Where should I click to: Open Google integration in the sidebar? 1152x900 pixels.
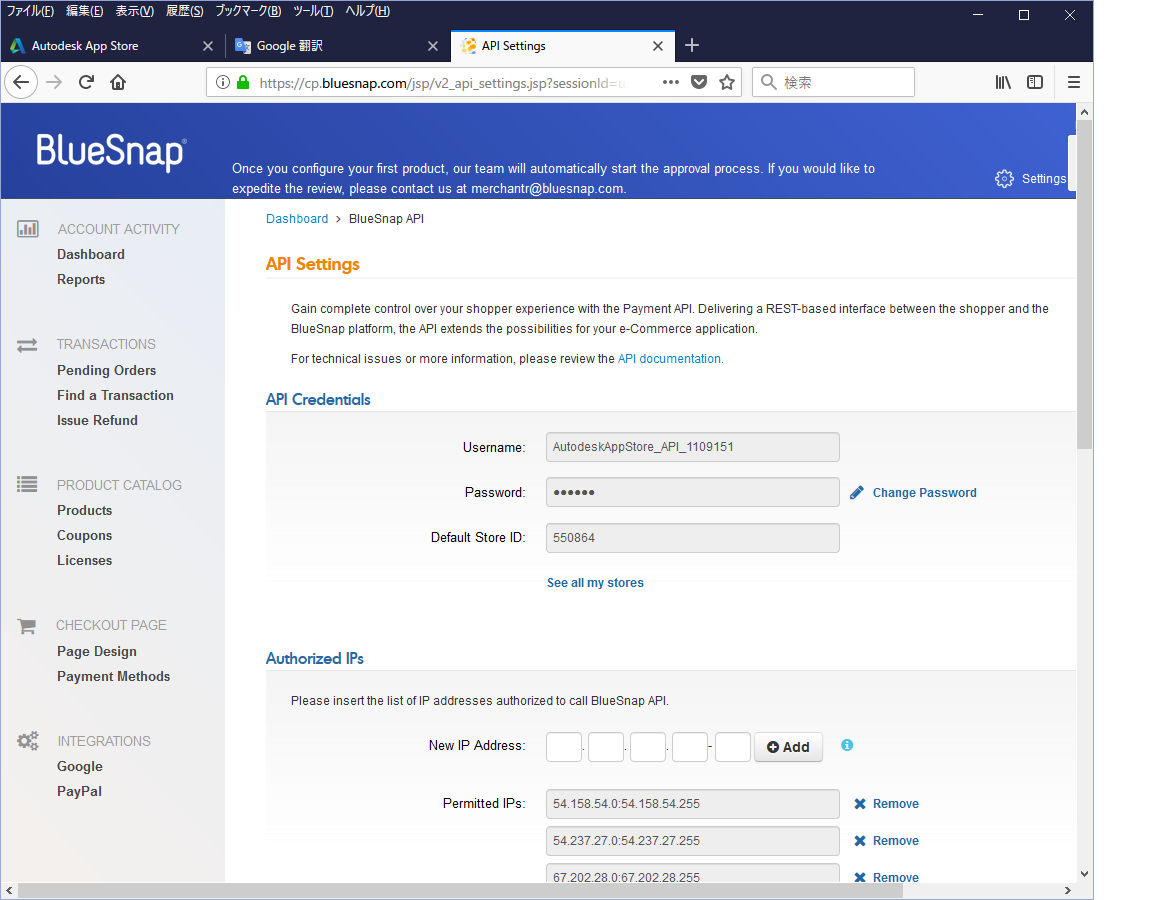point(80,766)
